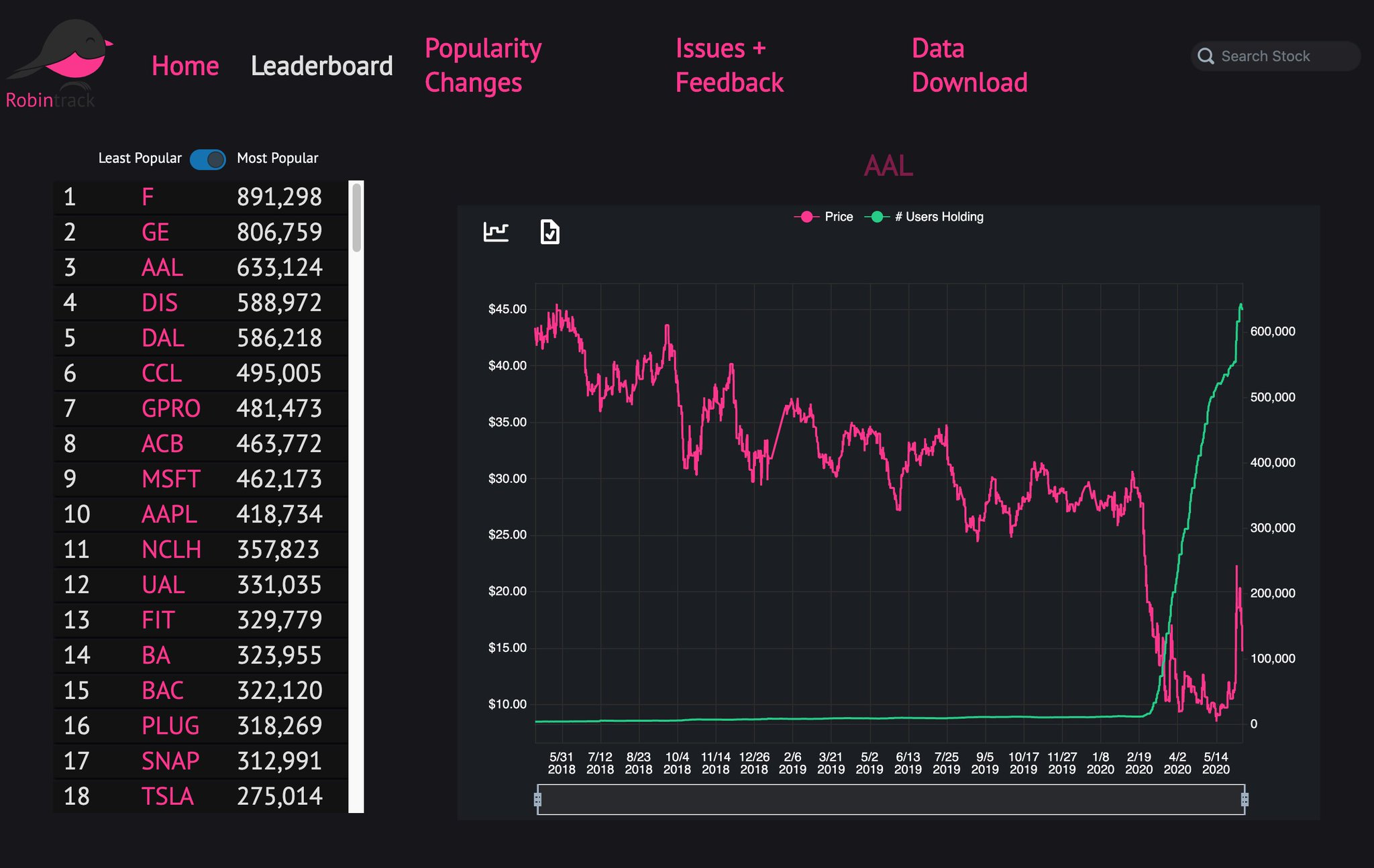View BA ticker details
The image size is (1374, 868).
156,655
